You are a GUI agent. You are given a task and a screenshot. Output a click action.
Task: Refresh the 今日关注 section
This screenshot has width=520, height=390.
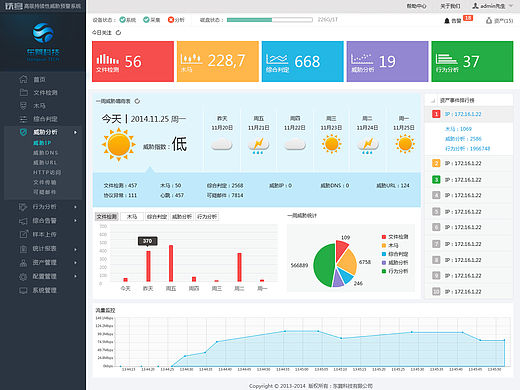click(118, 33)
